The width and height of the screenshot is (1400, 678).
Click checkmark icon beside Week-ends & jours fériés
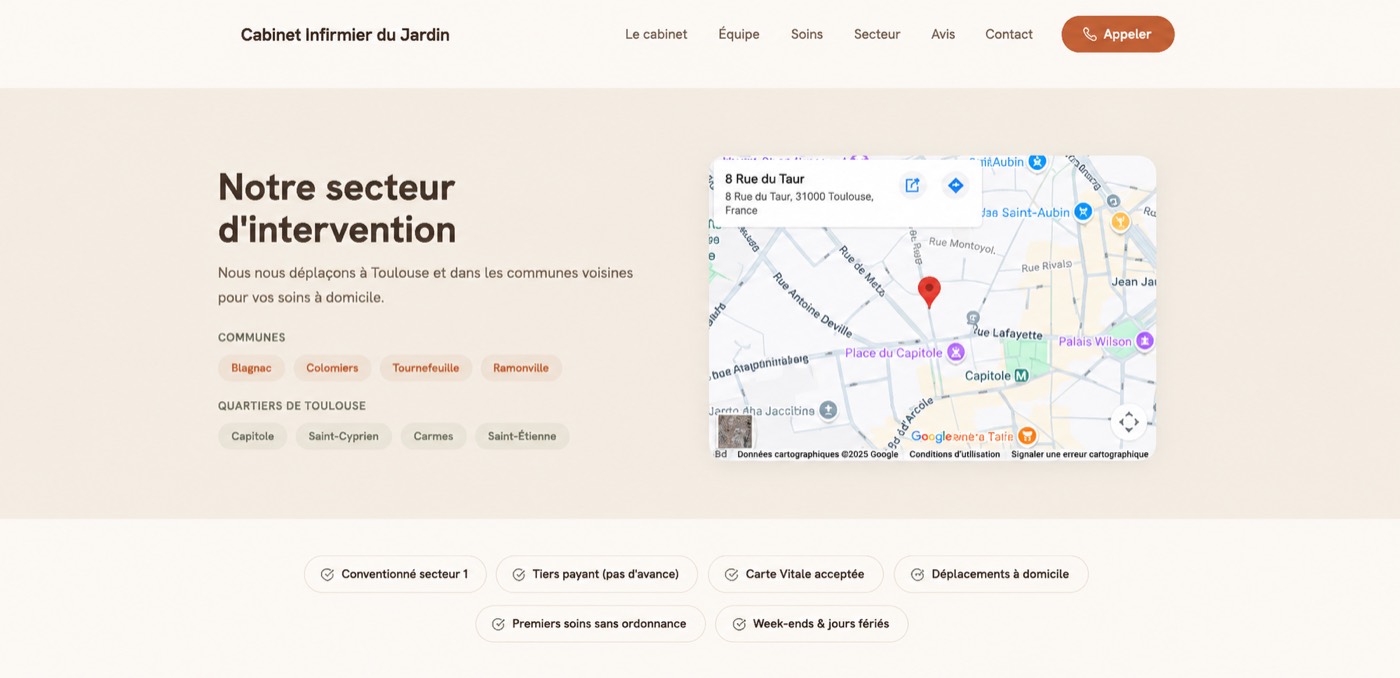(739, 624)
